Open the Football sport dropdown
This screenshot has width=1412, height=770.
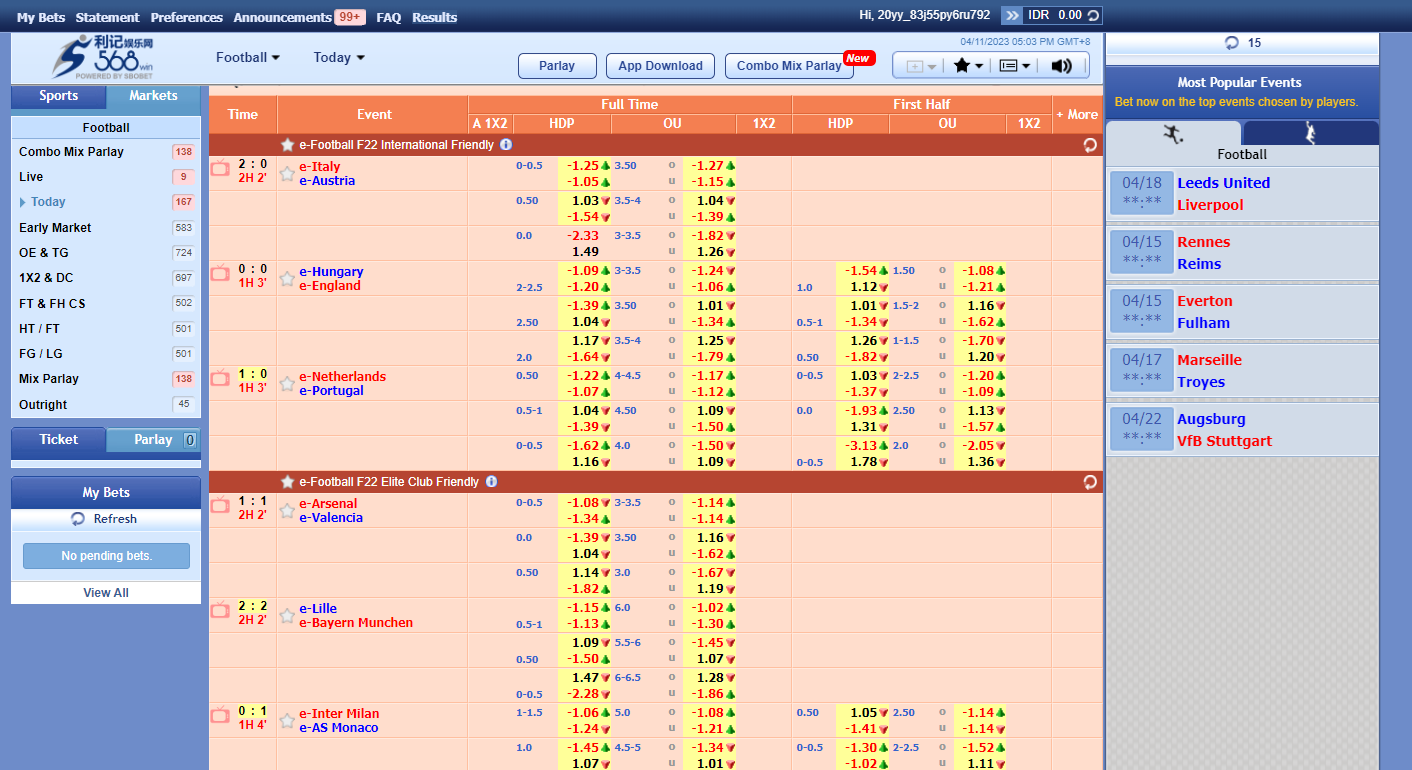click(247, 58)
